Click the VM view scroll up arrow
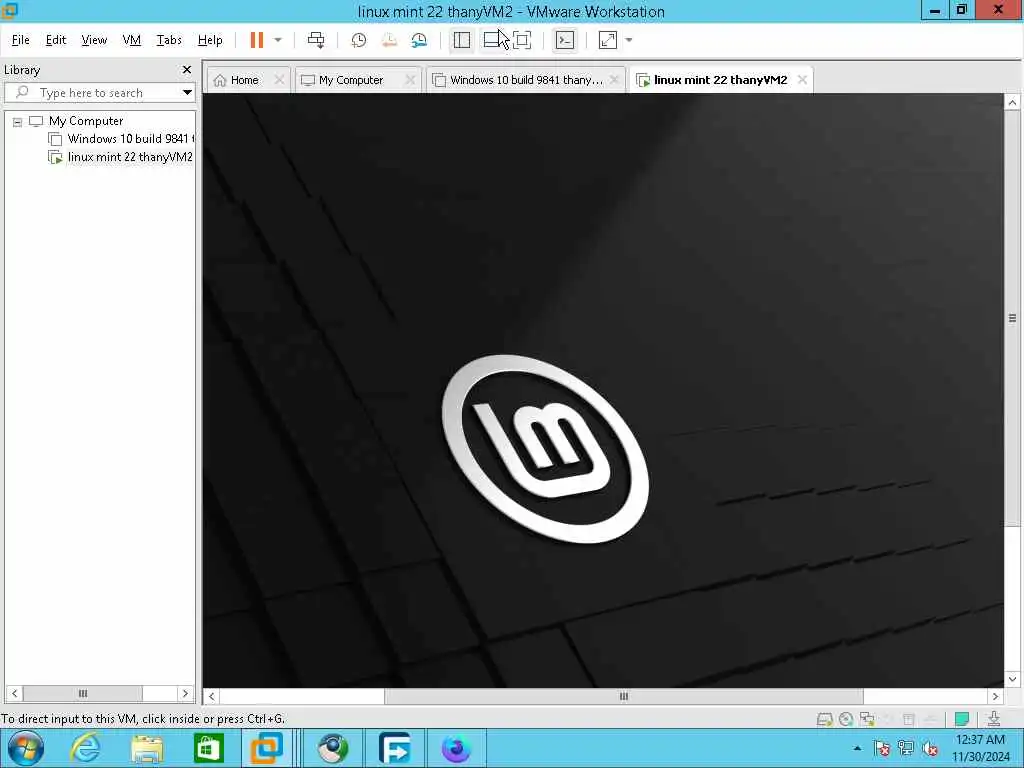 coord(1012,103)
